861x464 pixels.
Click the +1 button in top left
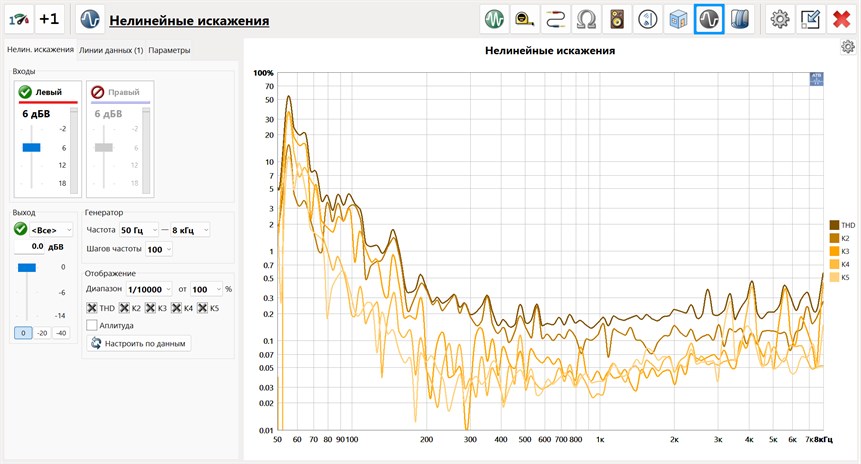pos(49,19)
